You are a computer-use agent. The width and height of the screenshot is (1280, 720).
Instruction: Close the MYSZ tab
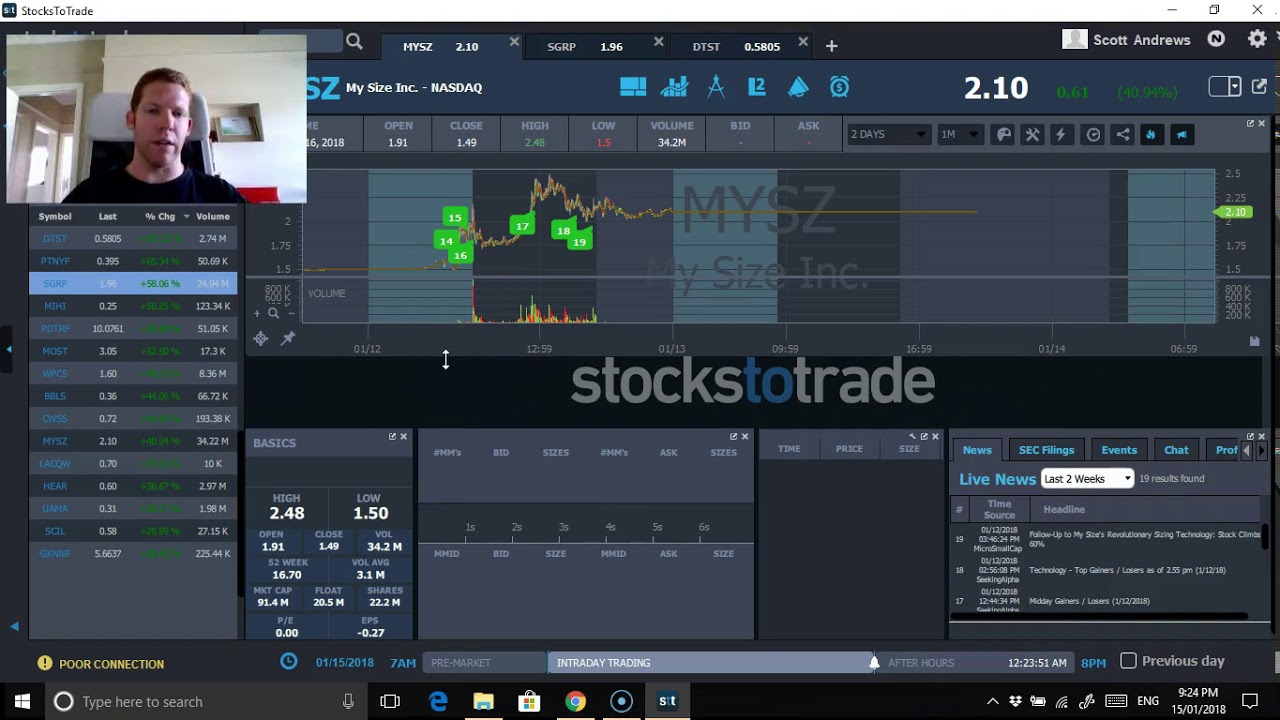[514, 42]
